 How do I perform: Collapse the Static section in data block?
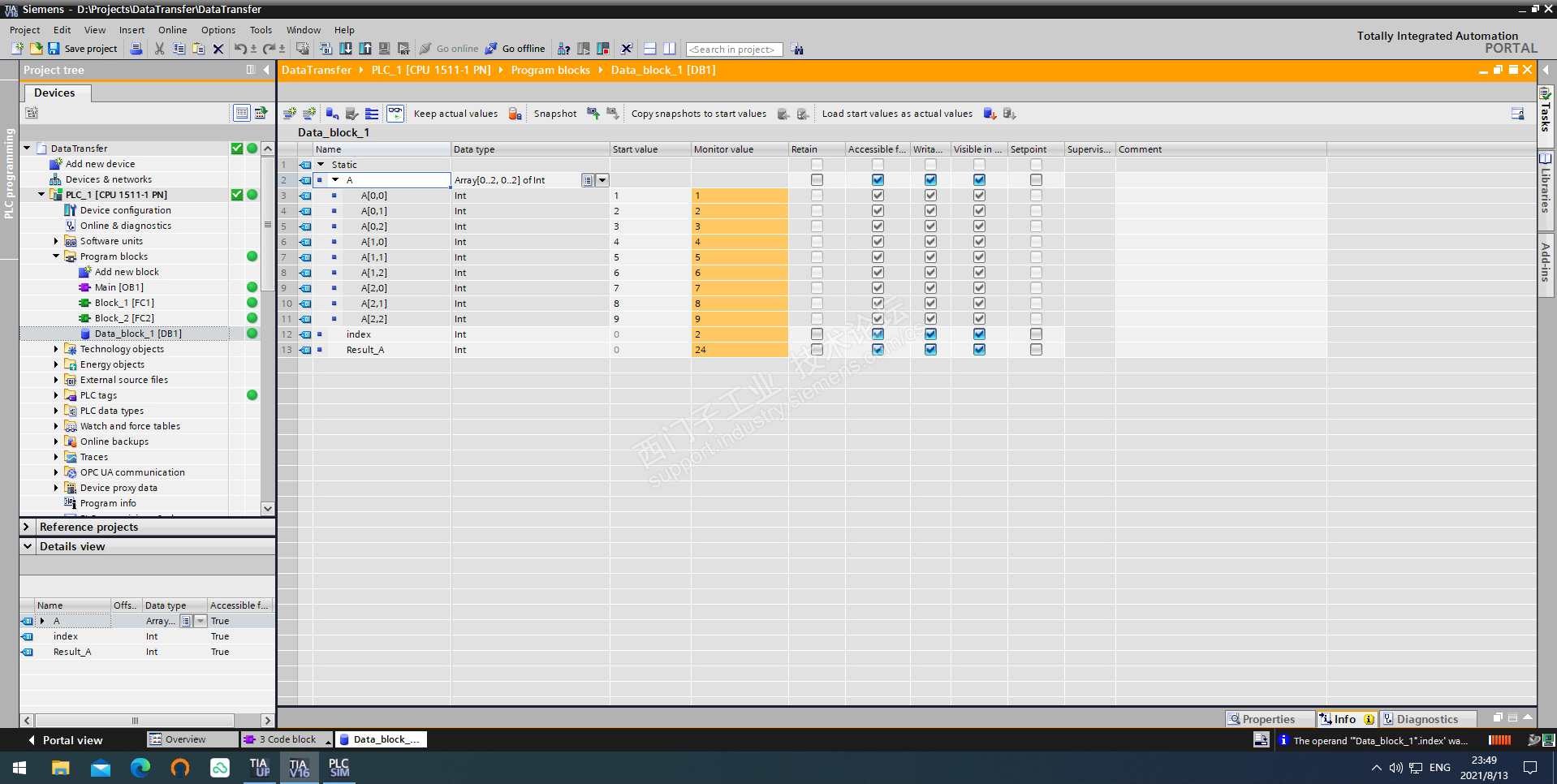pos(321,165)
